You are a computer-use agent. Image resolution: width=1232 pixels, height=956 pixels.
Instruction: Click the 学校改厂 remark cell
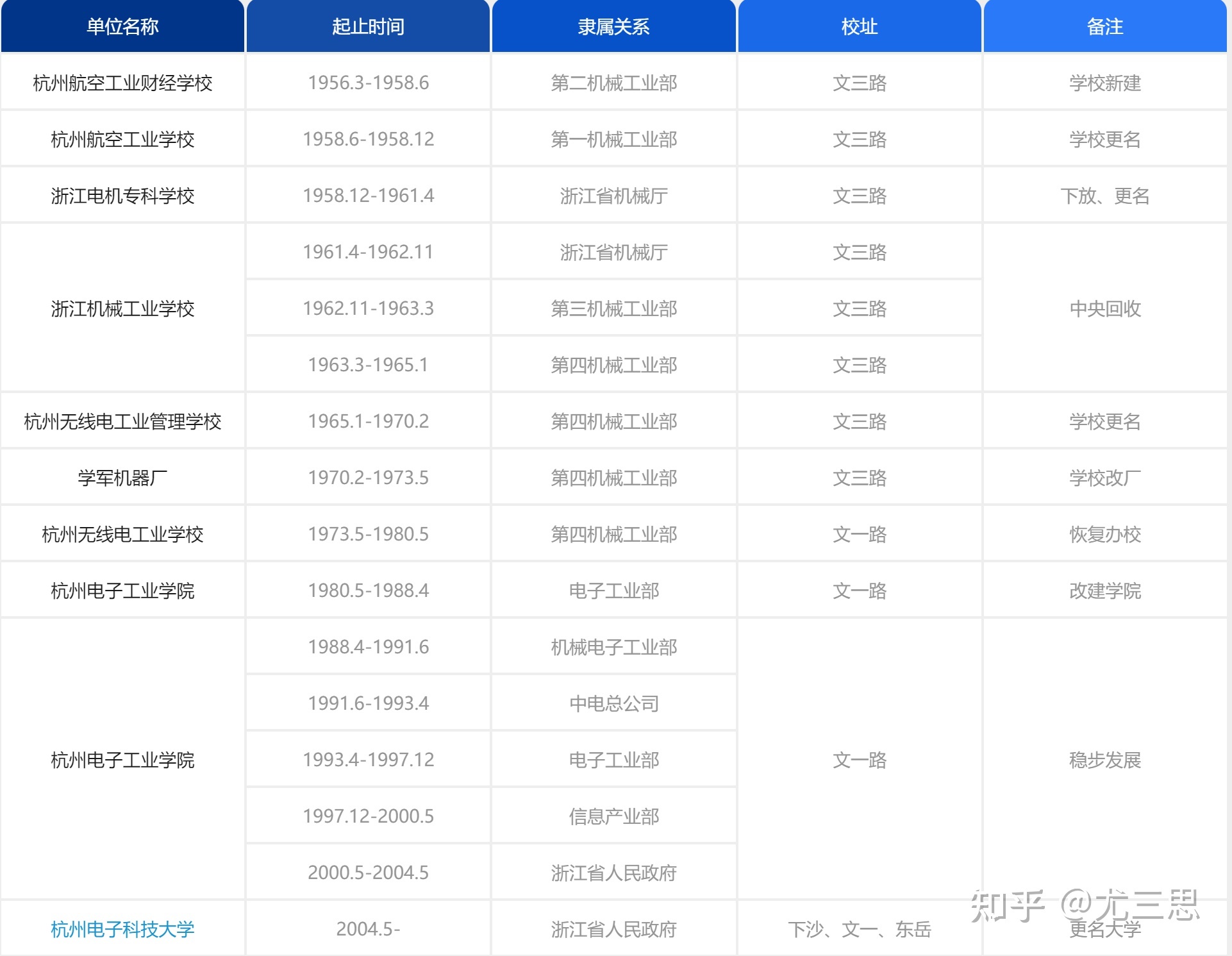click(x=1105, y=477)
